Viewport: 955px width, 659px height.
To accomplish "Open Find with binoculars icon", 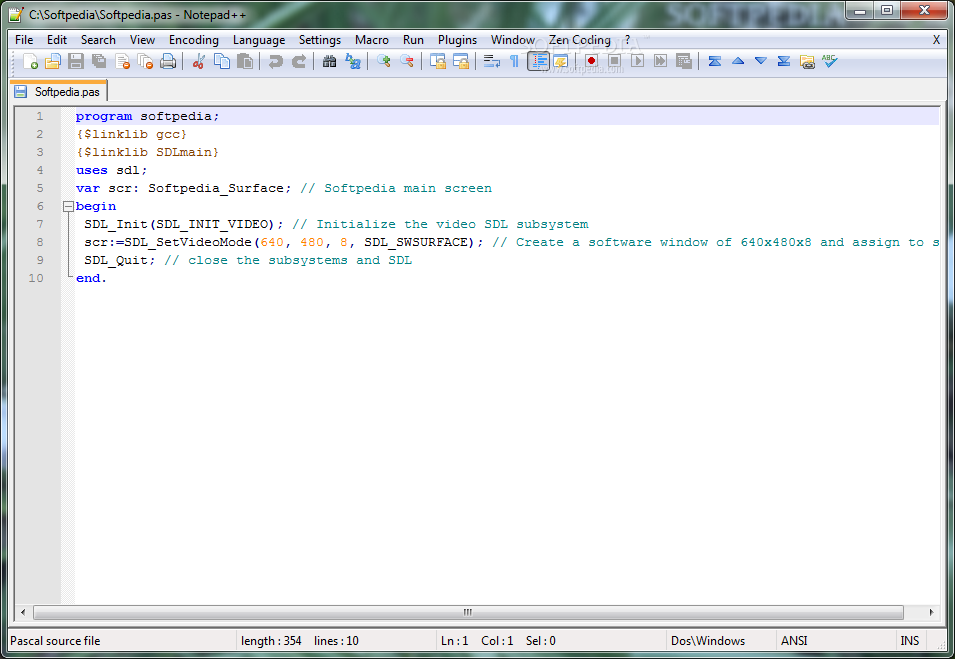I will point(329,62).
